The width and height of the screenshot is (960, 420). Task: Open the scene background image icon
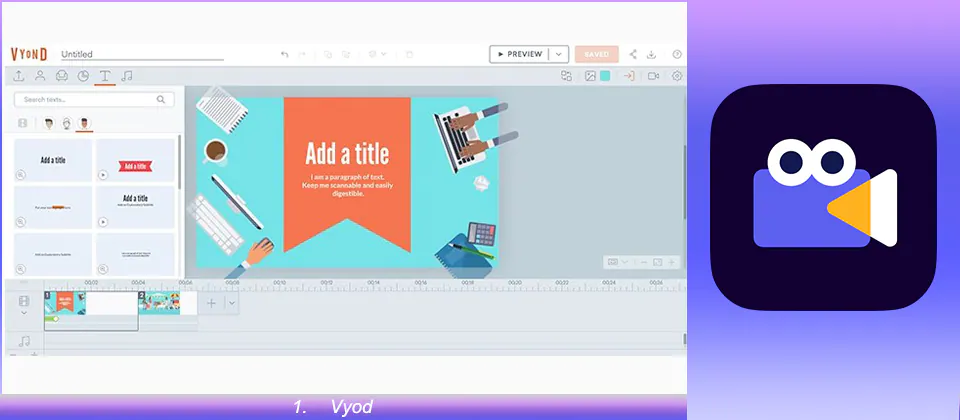pyautogui.click(x=590, y=76)
